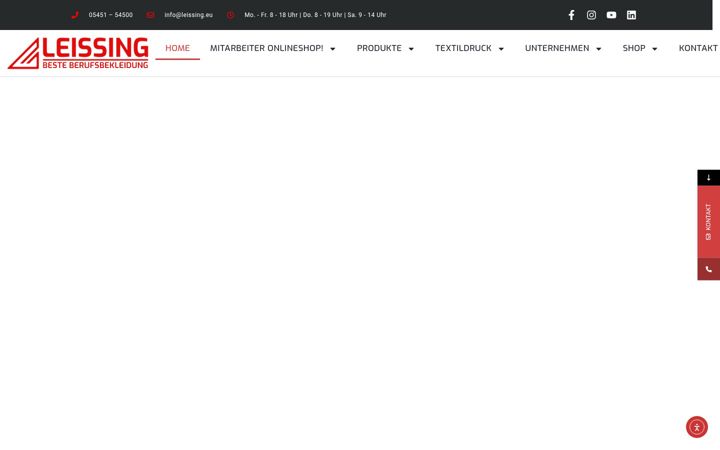Open the Unternehmen menu item

pyautogui.click(x=557, y=48)
